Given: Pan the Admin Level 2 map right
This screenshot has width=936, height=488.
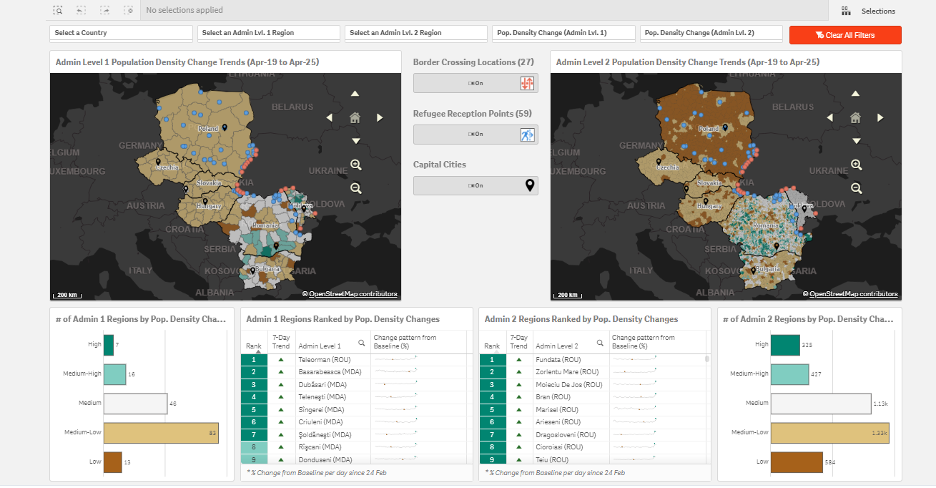Looking at the screenshot, I should (879, 117).
